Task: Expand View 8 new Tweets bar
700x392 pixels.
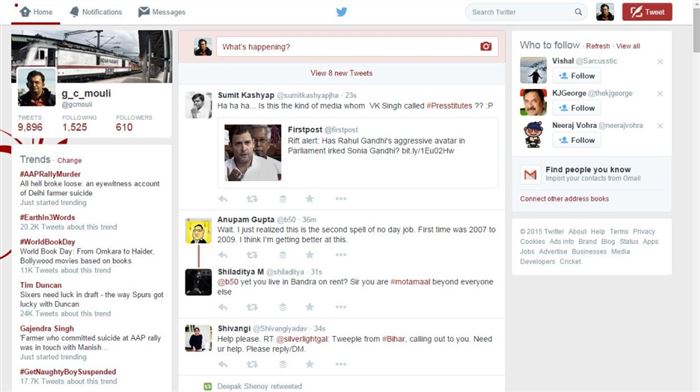Action: click(x=342, y=73)
